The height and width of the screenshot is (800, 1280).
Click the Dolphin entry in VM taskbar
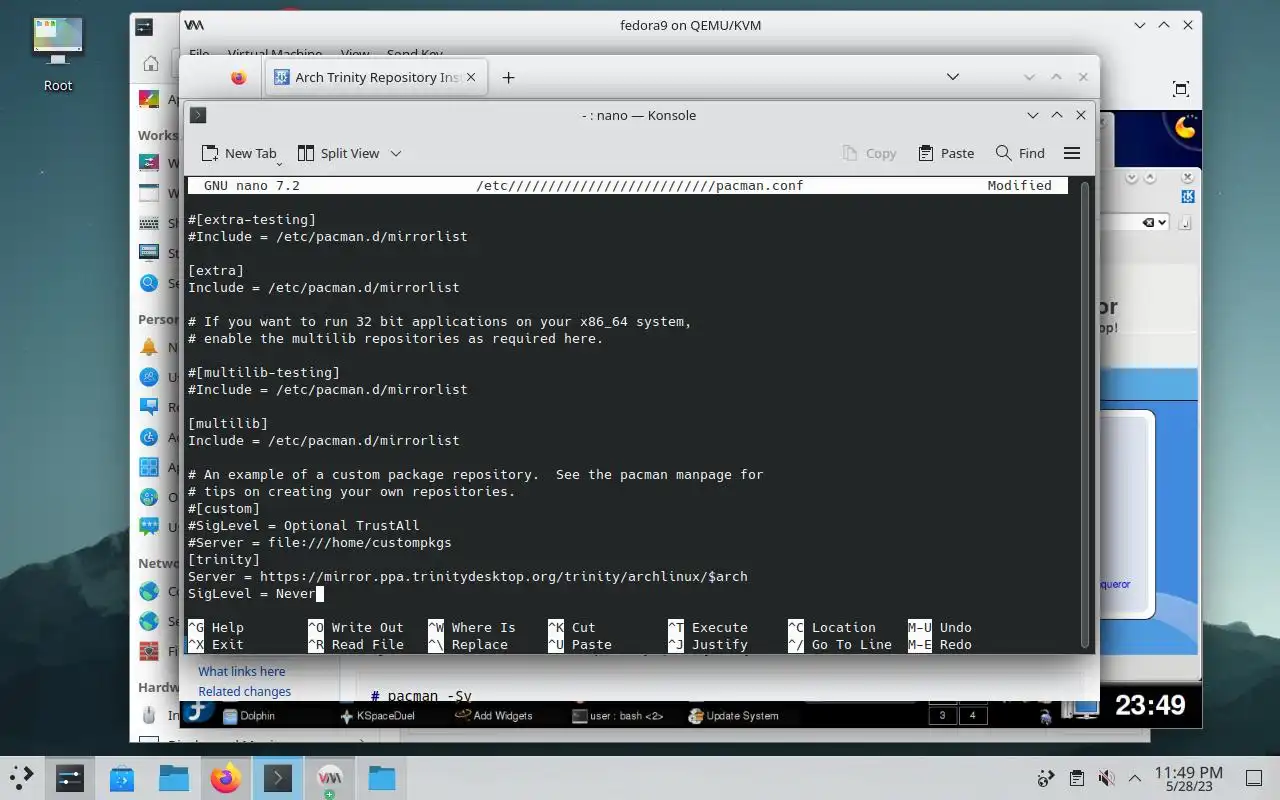click(249, 715)
